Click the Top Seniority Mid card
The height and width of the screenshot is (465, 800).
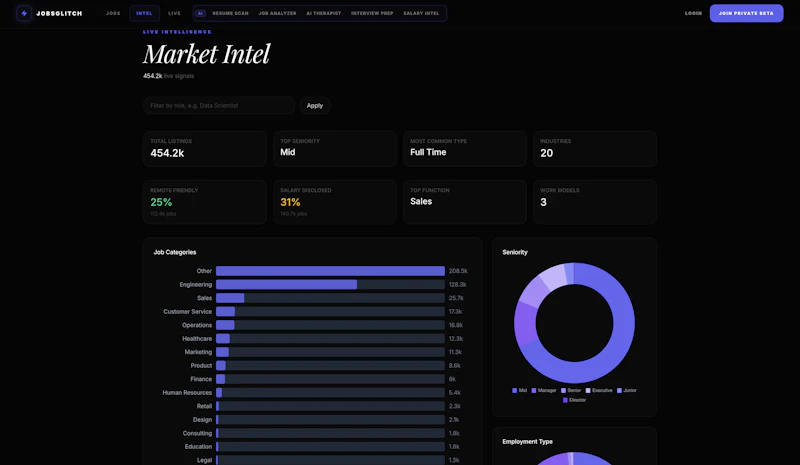pyautogui.click(x=335, y=149)
